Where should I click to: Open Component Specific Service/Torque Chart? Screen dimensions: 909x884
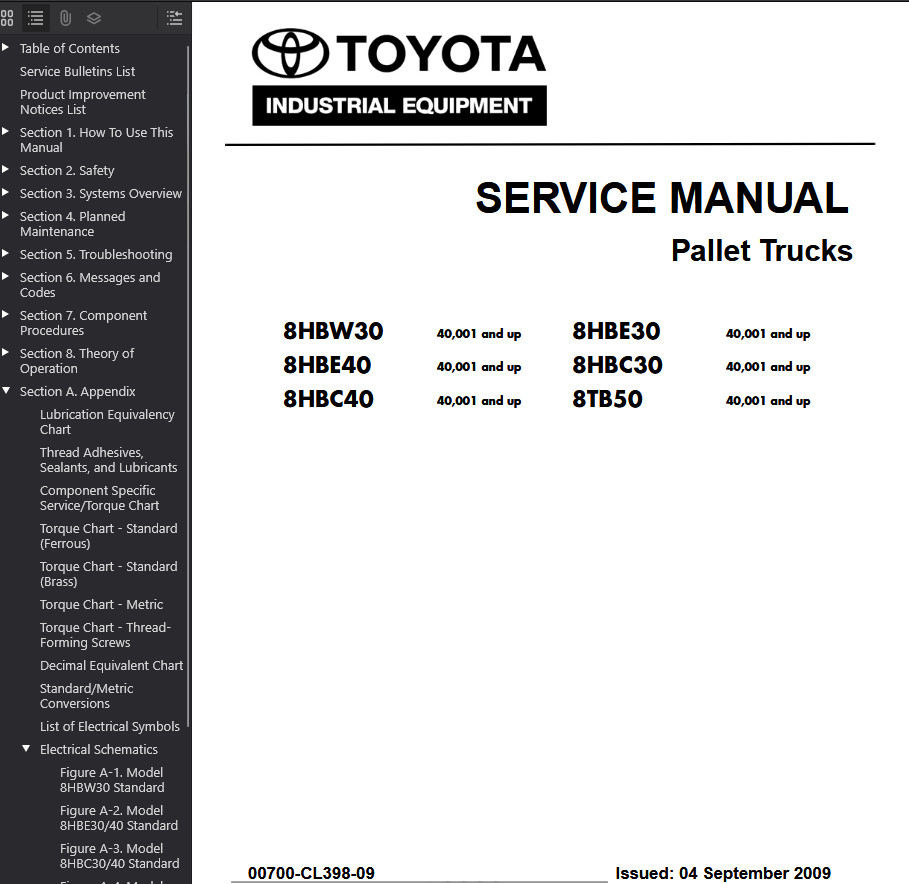pyautogui.click(x=99, y=498)
